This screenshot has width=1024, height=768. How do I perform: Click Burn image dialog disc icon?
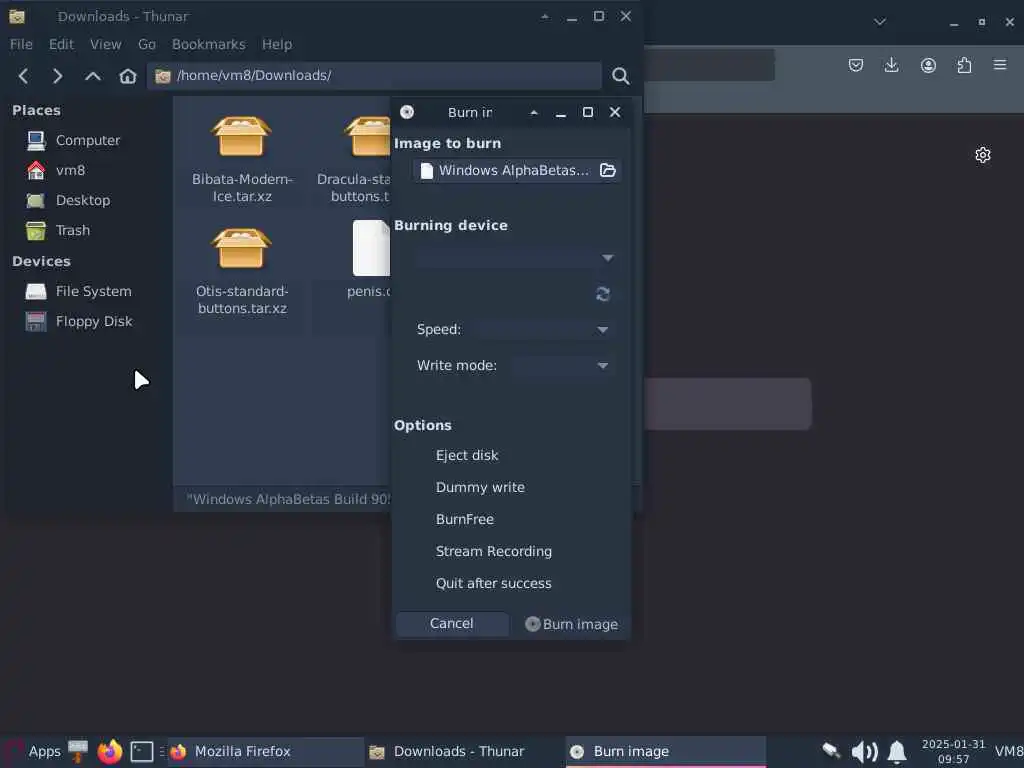click(x=407, y=112)
